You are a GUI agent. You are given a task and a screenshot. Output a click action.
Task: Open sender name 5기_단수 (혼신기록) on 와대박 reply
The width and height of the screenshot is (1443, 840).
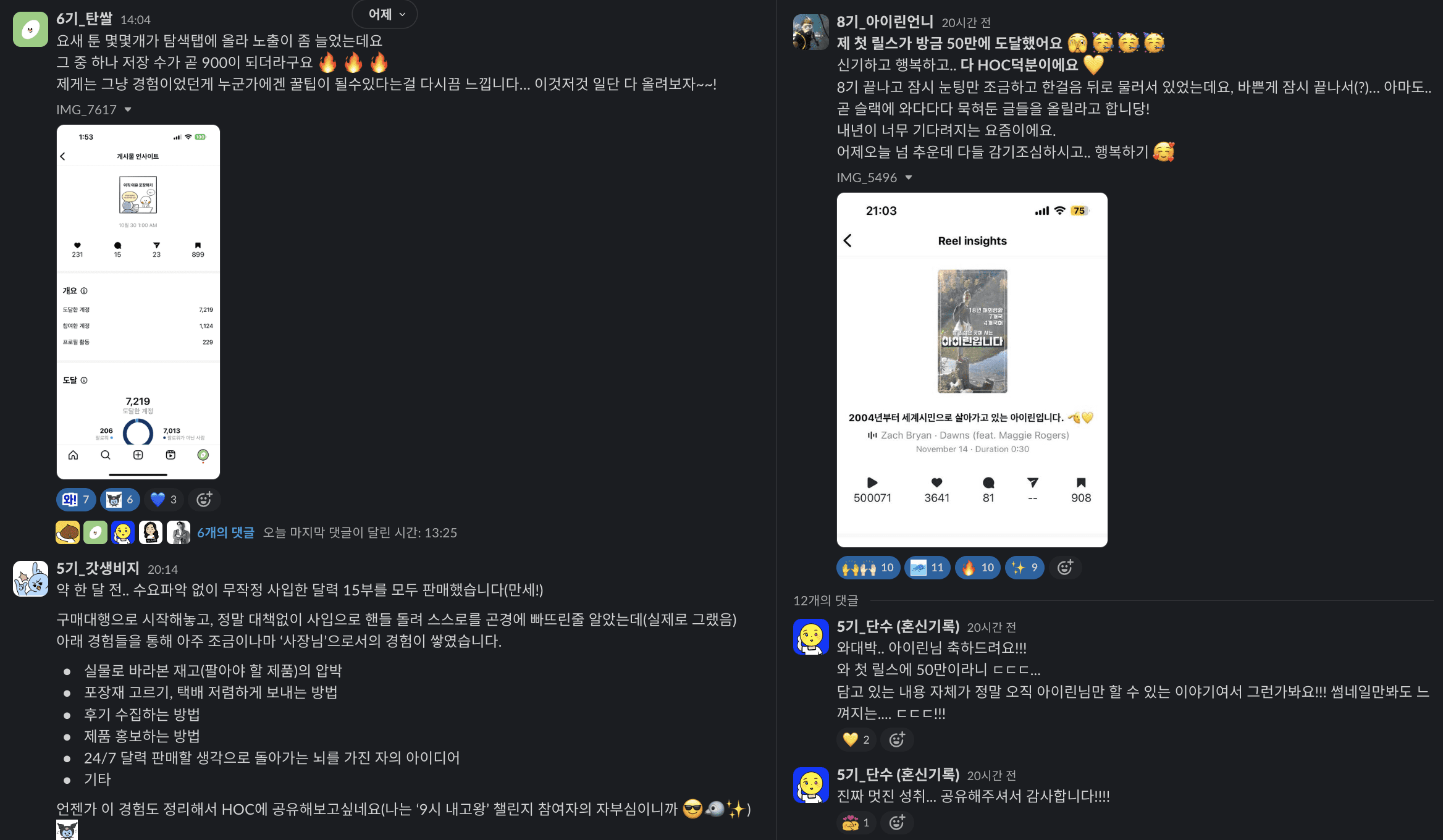coord(898,626)
